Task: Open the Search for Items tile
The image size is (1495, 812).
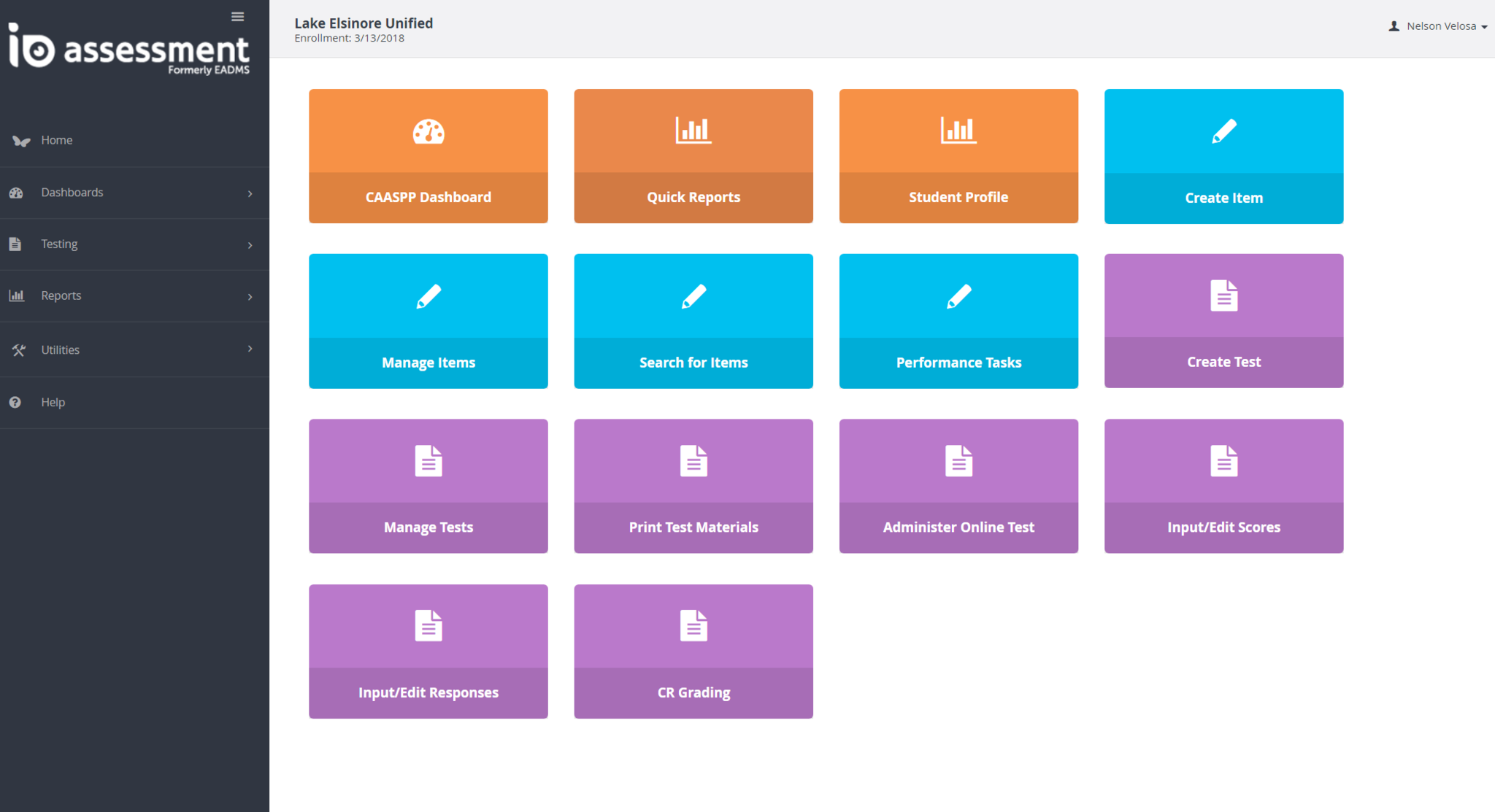Action: pyautogui.click(x=693, y=321)
